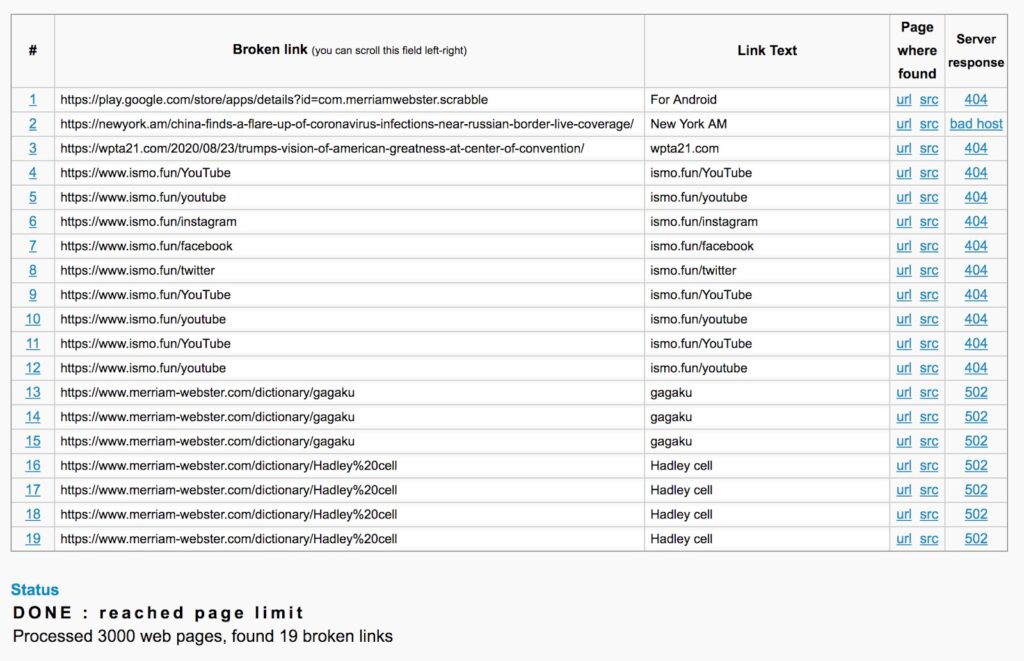This screenshot has height=661, width=1024.
Task: Open src link for ismo.fun/instagram row
Action: point(929,221)
